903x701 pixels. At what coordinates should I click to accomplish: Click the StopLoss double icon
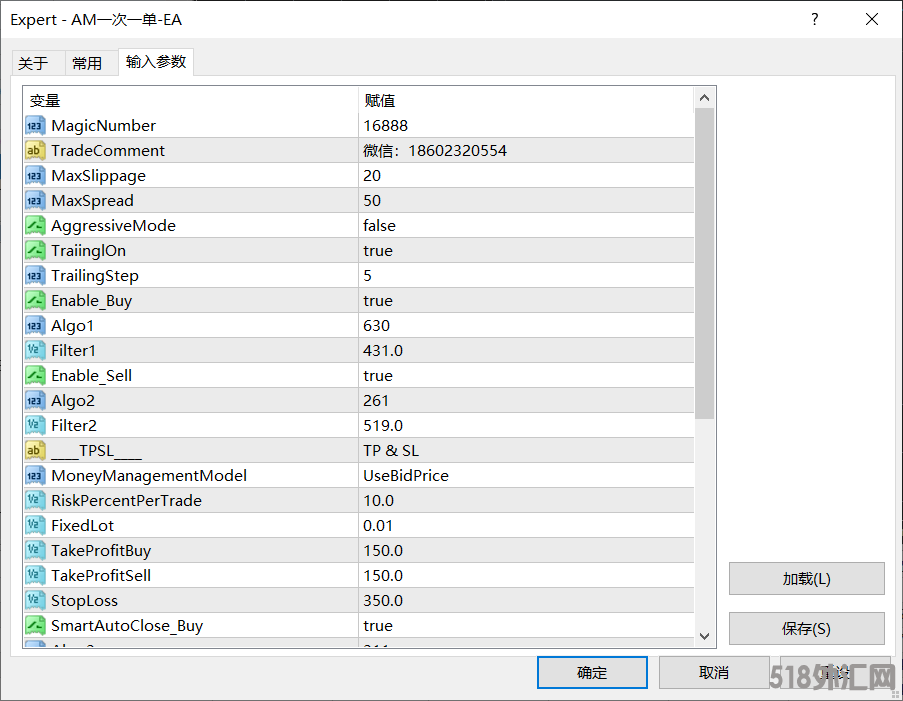point(35,601)
